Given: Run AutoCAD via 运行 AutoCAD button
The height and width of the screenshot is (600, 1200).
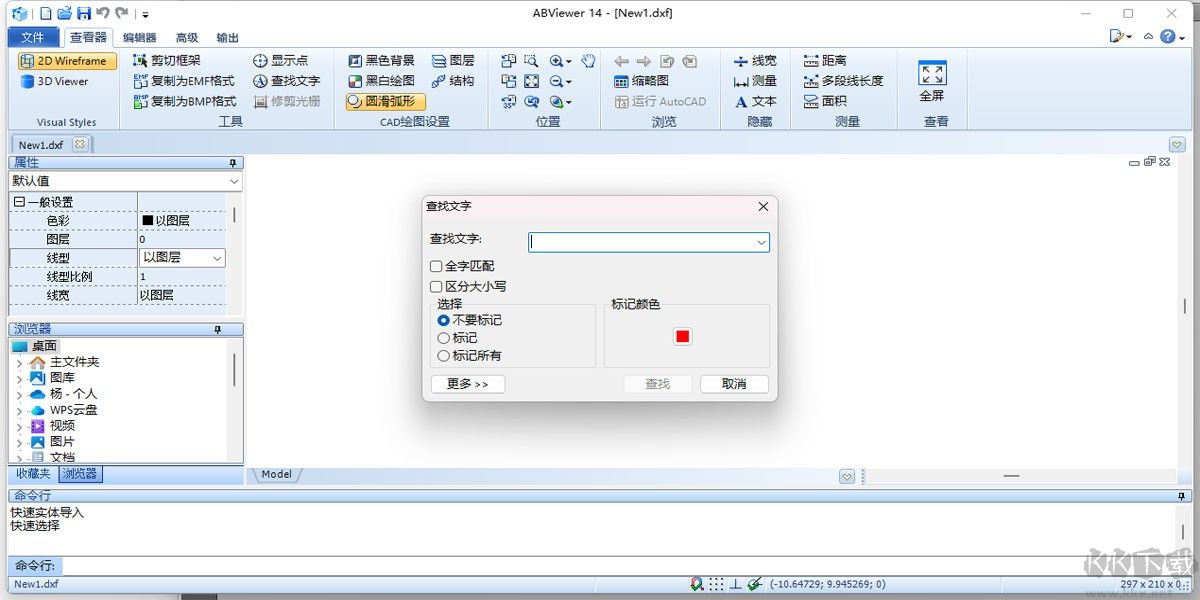Looking at the screenshot, I should [662, 101].
